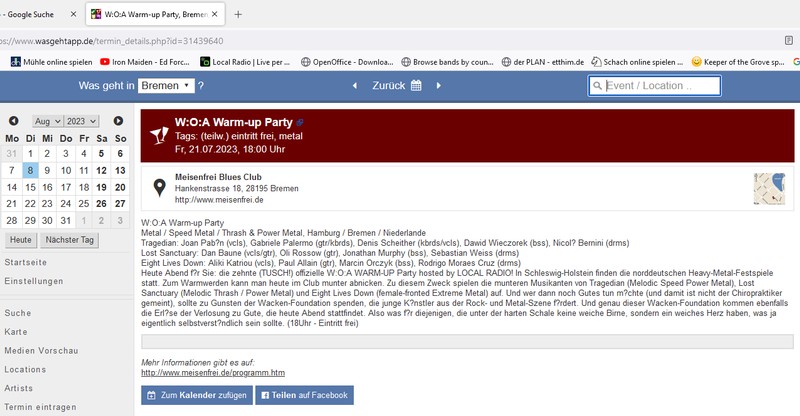Select August 8 in the calendar
The width and height of the screenshot is (800, 416).
(30, 170)
